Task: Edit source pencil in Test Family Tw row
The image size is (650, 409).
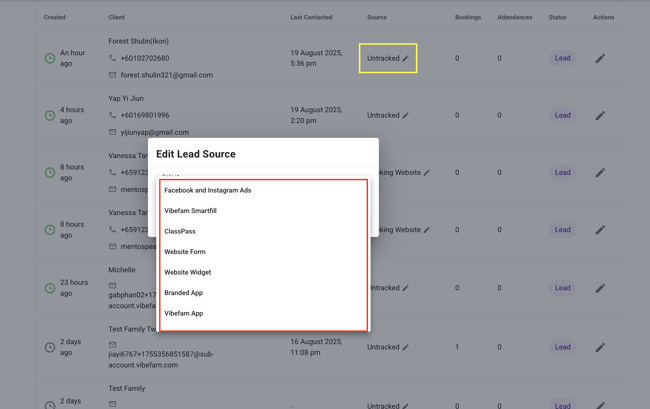Action: 405,347
